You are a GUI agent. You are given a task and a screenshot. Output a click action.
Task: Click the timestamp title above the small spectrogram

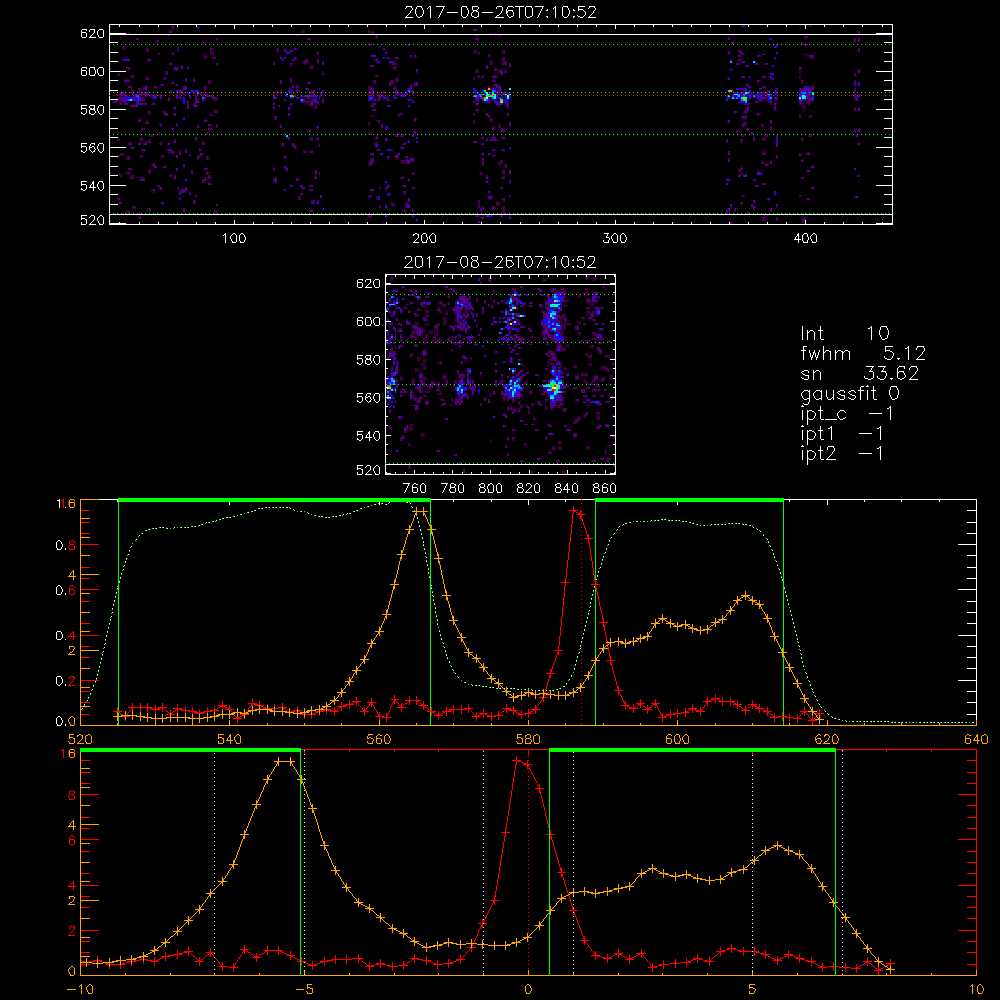(x=500, y=262)
